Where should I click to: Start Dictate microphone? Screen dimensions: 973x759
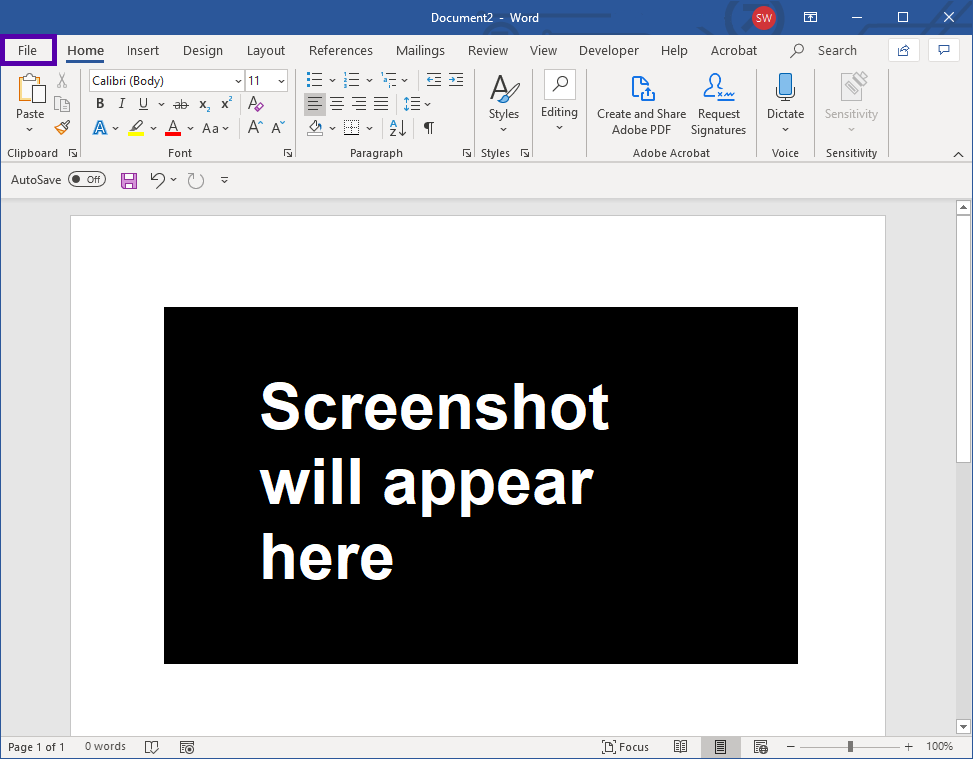[785, 88]
